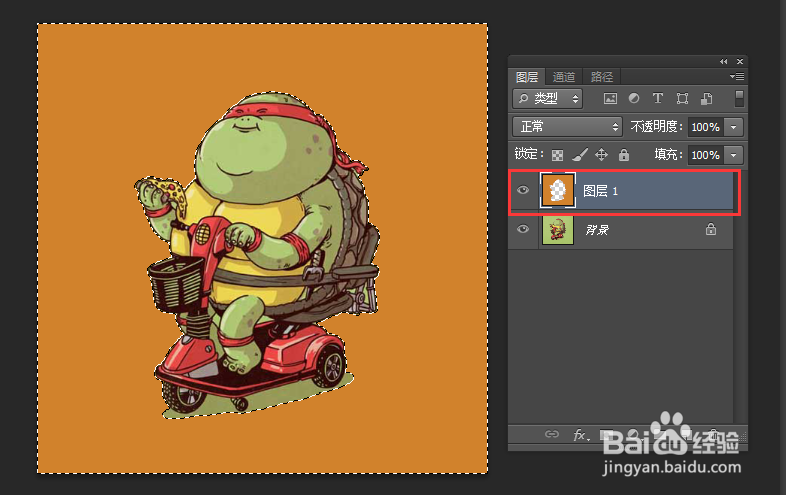Switch to the 图层 tab
Viewport: 786px width, 495px height.
(x=526, y=77)
